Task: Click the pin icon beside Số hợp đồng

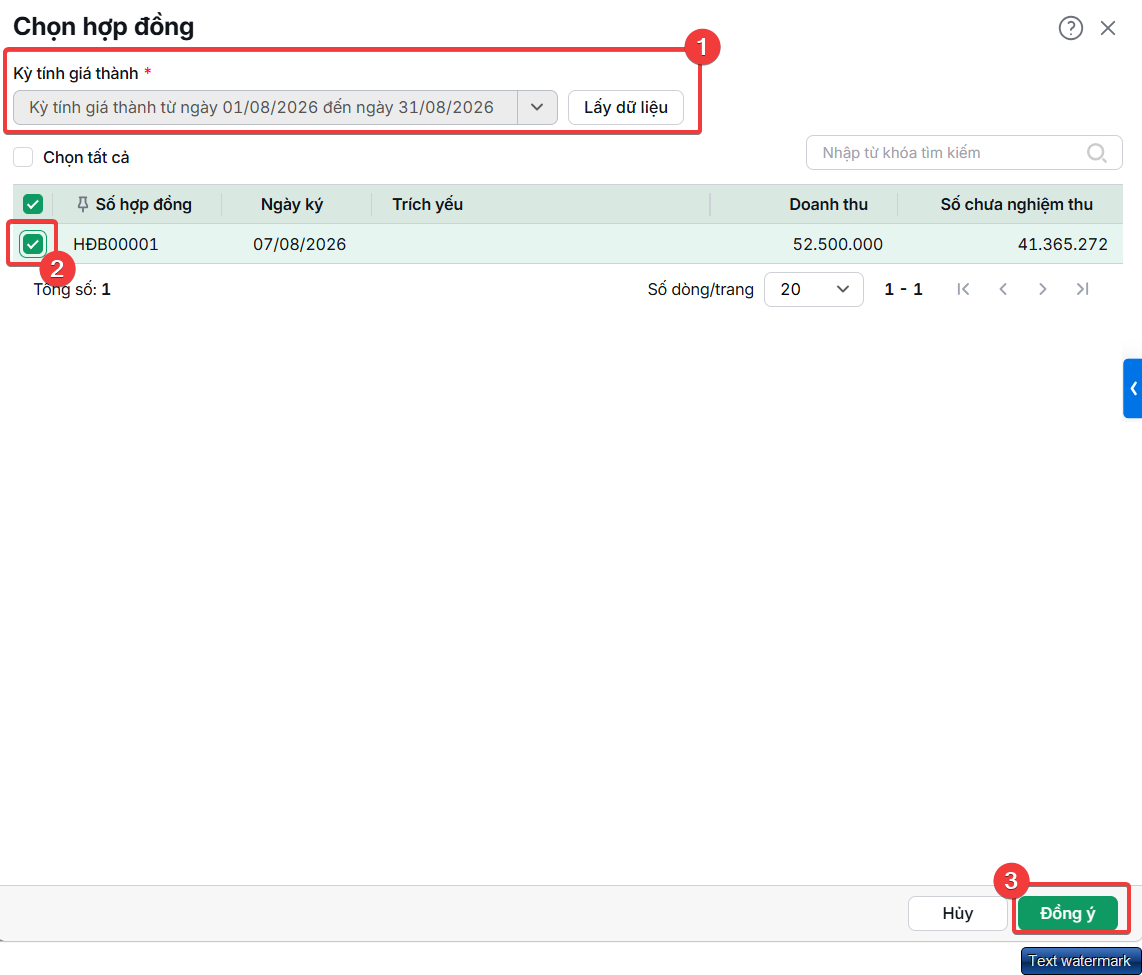Action: tap(83, 205)
